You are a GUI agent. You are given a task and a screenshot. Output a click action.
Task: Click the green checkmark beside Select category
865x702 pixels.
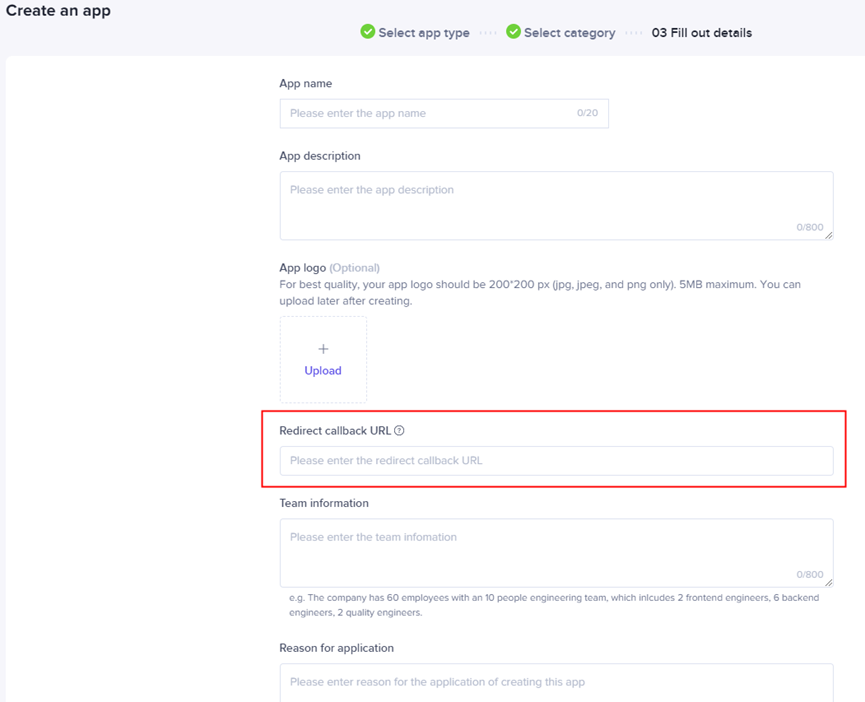(x=513, y=32)
